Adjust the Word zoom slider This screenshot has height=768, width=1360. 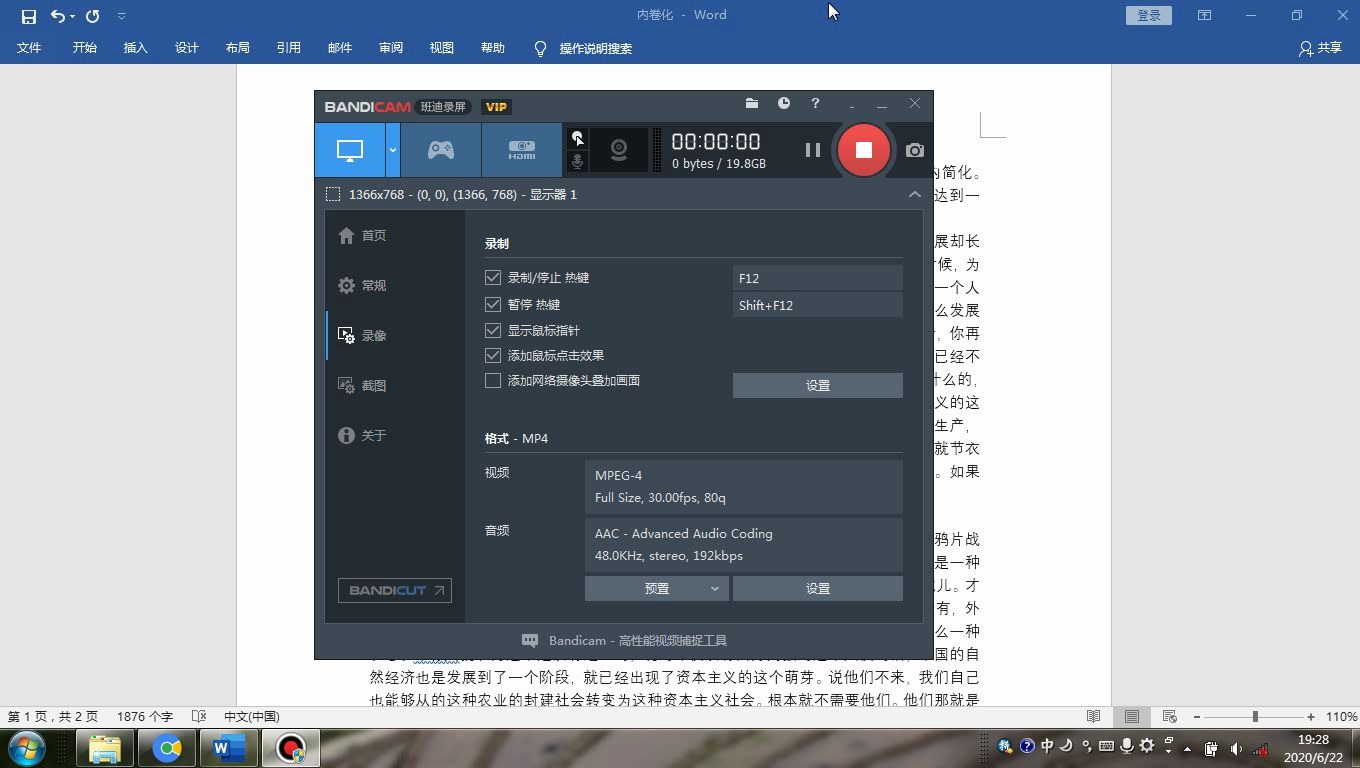pos(1254,717)
